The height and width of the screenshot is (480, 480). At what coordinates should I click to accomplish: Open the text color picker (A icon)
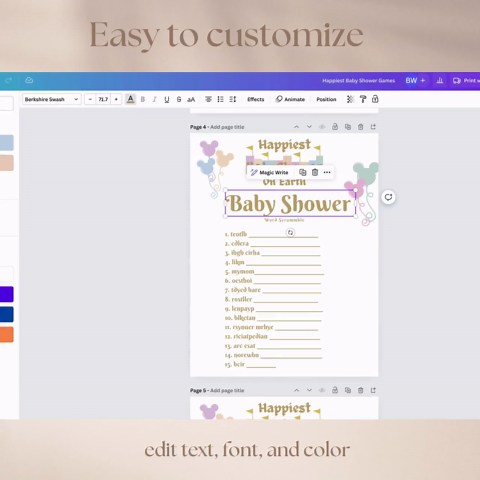[x=130, y=99]
